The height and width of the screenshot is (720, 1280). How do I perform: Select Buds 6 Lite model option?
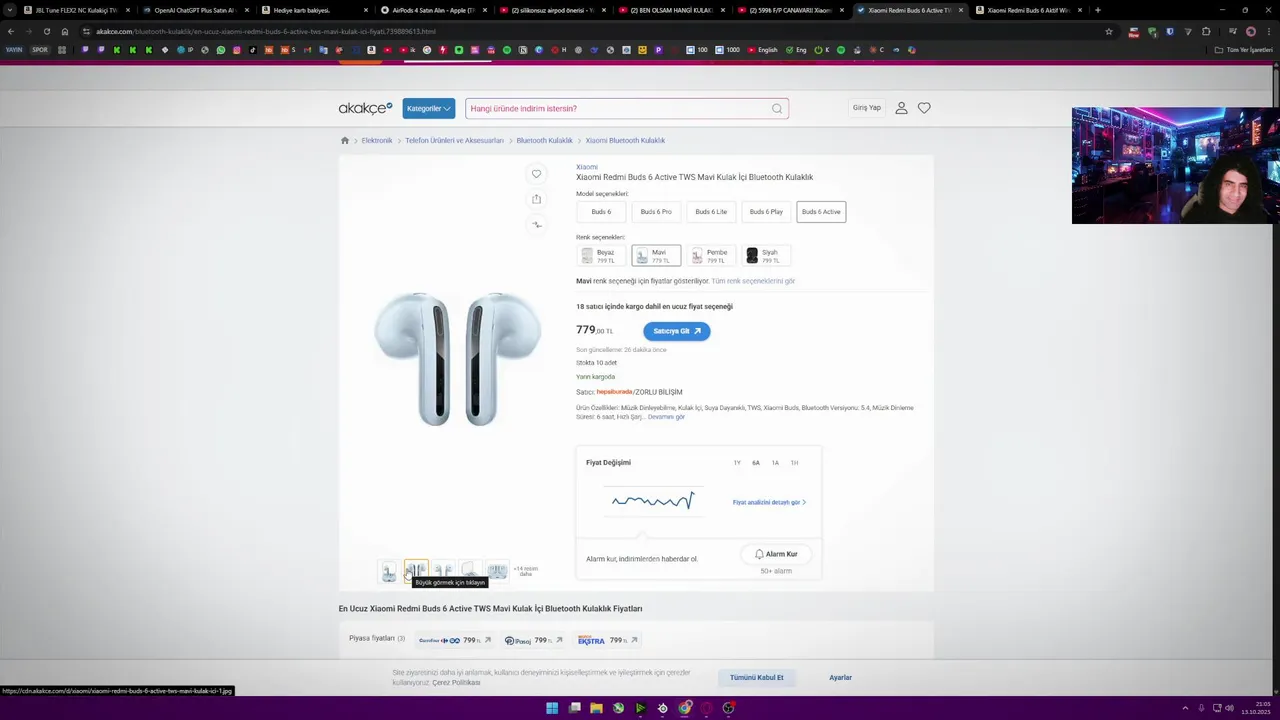tap(711, 212)
